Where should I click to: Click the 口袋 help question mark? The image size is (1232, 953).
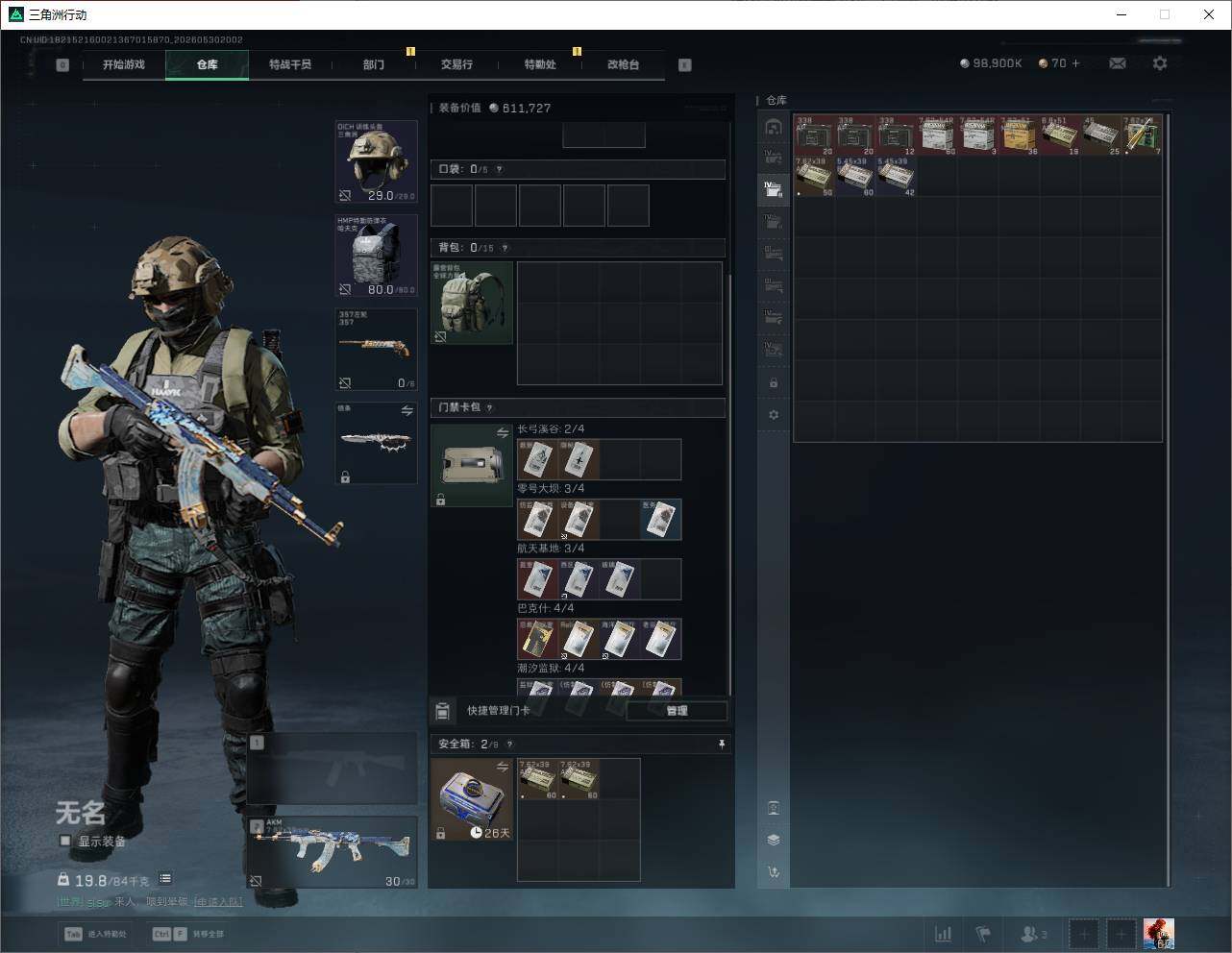[499, 169]
